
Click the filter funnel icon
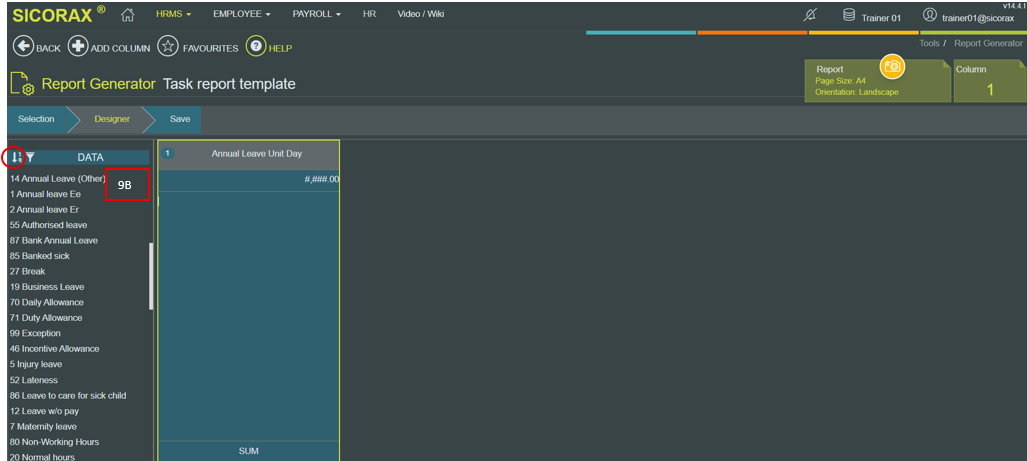coord(30,157)
